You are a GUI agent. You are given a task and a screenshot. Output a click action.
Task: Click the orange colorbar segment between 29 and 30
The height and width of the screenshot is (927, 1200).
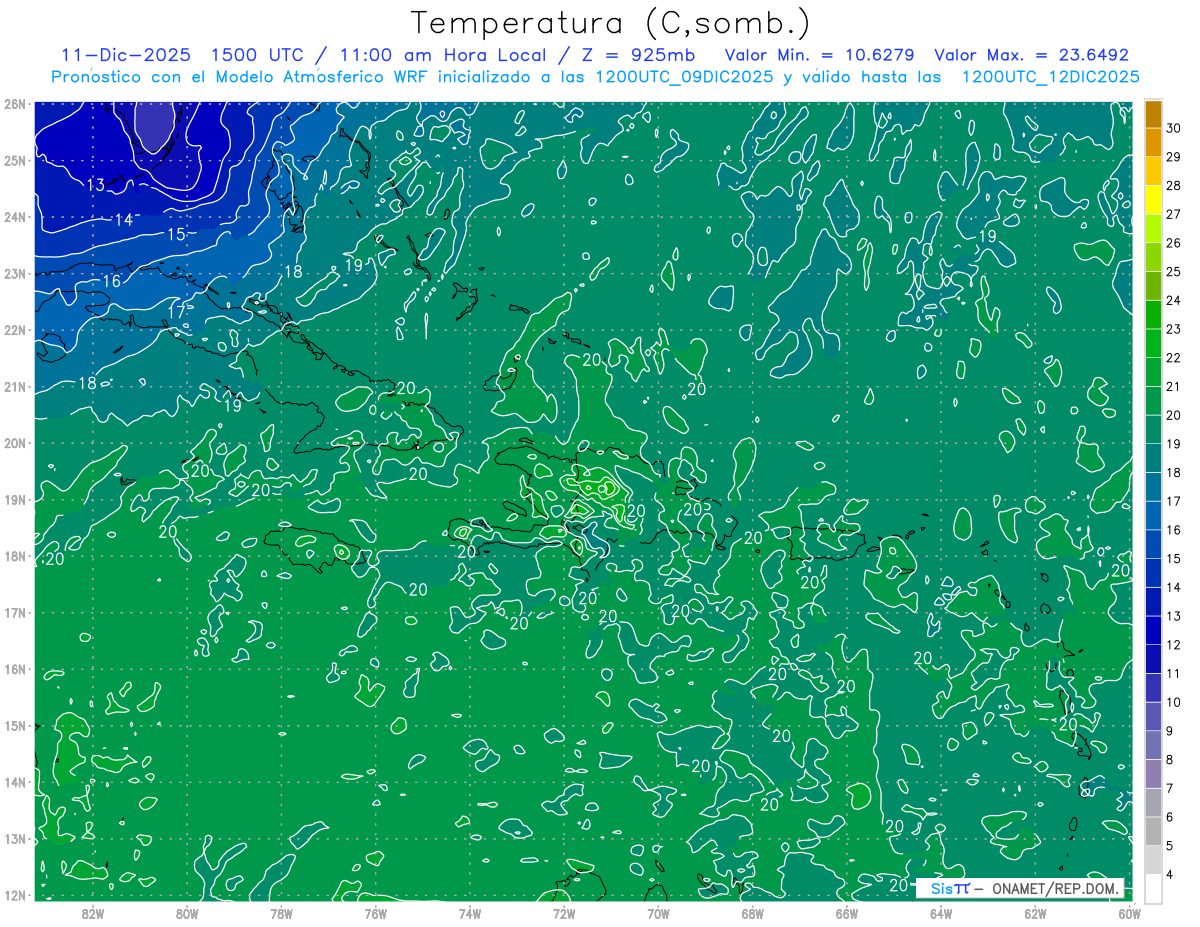1153,143
